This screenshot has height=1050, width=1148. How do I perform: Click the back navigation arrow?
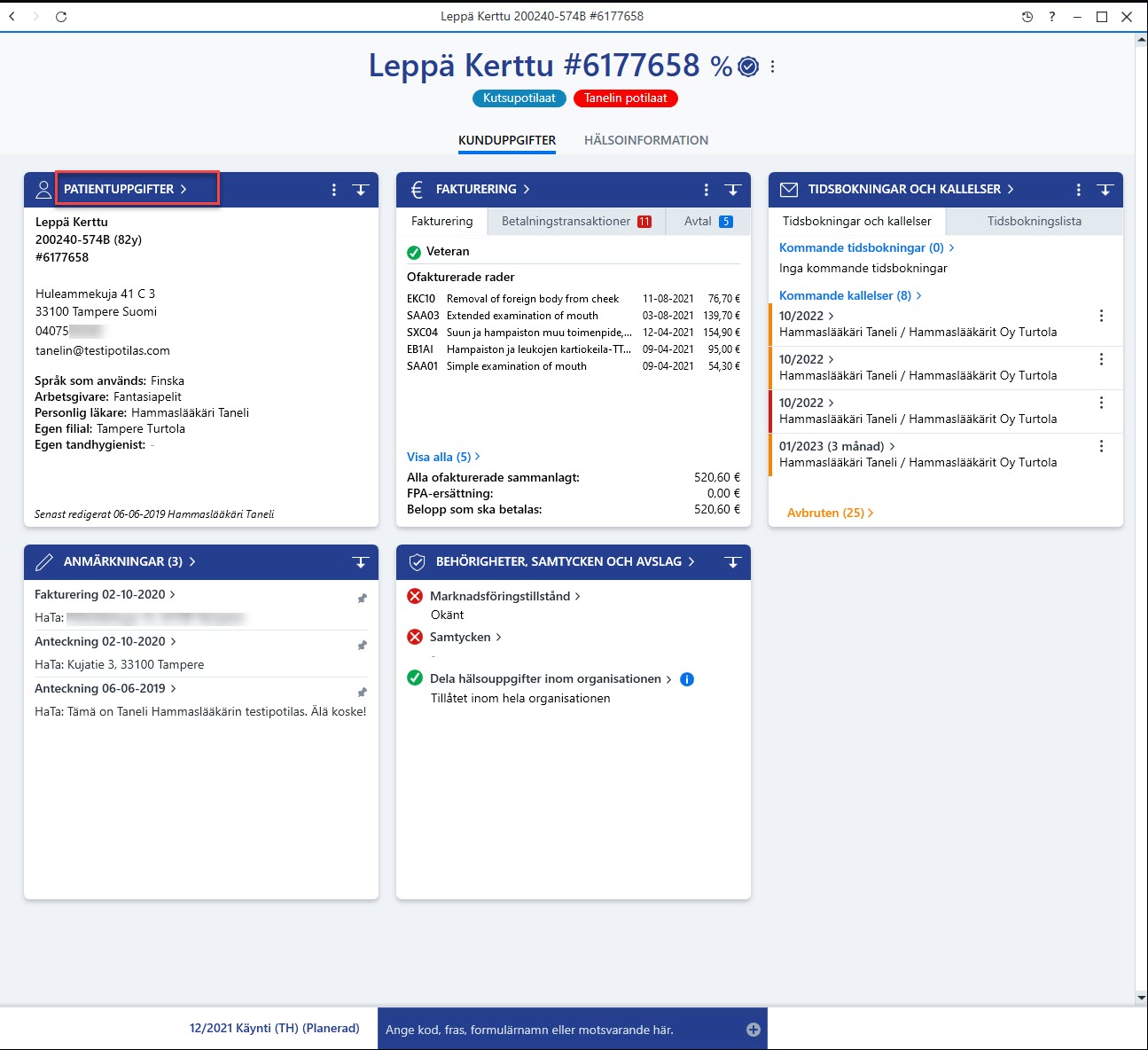[12, 16]
